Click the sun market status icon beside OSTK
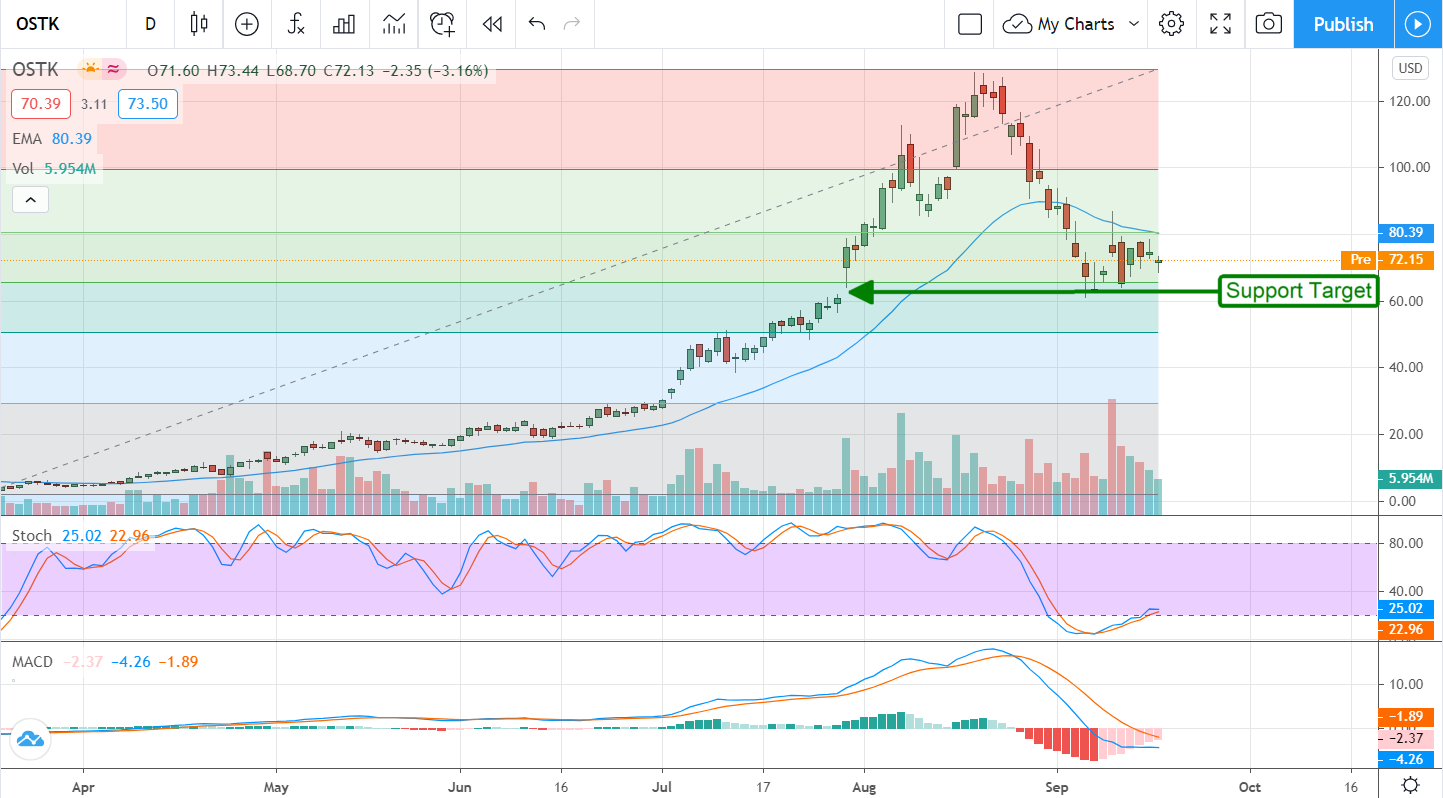This screenshot has height=798, width=1443. (91, 70)
